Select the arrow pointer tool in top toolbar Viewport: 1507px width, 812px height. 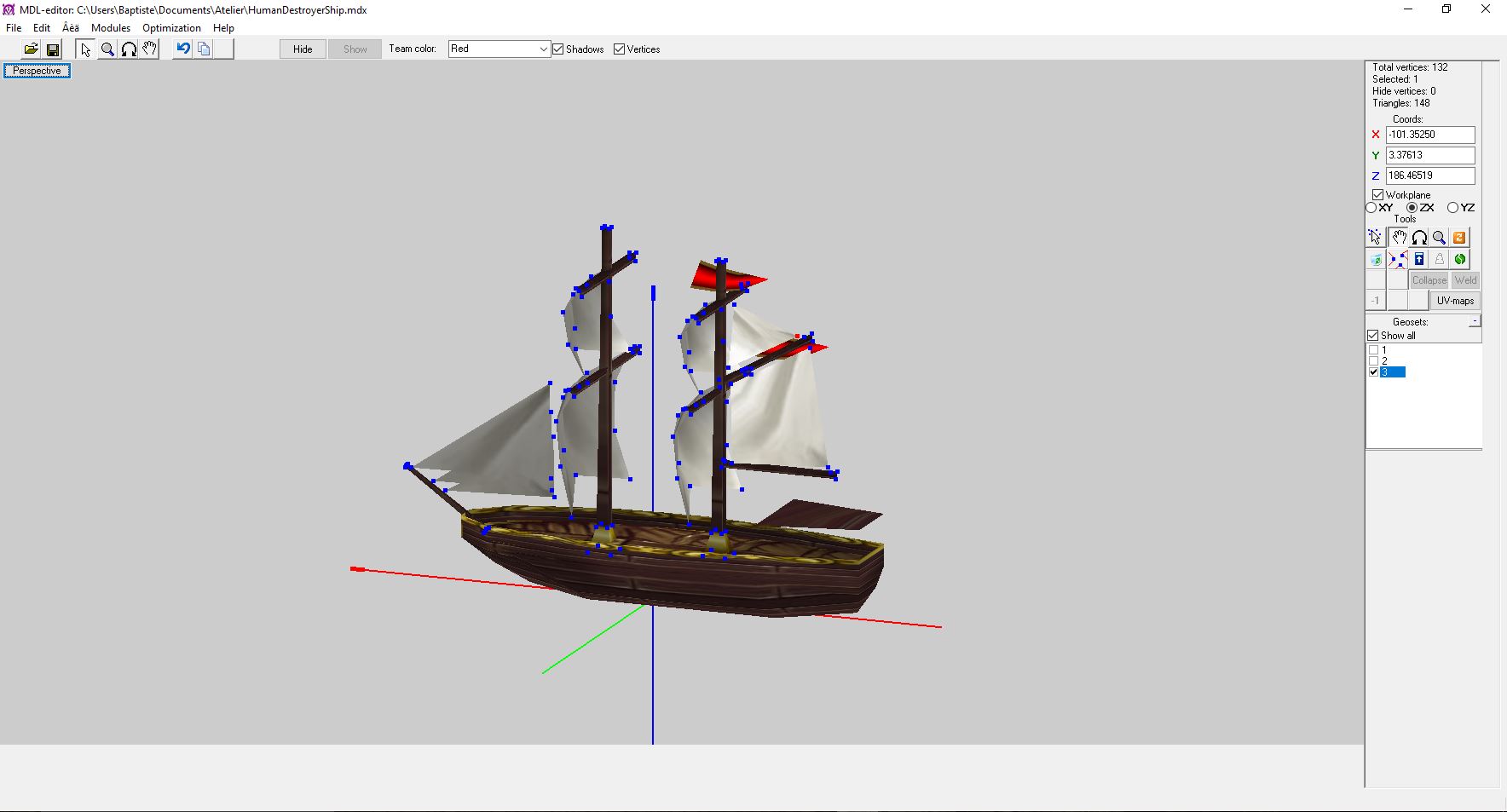[x=85, y=49]
